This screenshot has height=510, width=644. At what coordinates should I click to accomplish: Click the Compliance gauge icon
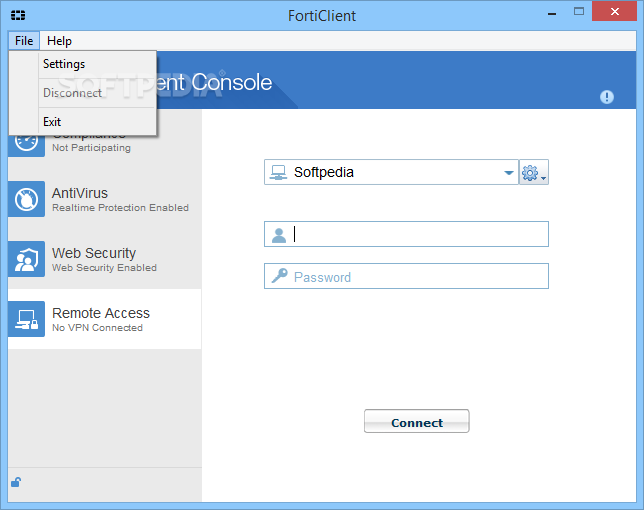[26, 145]
